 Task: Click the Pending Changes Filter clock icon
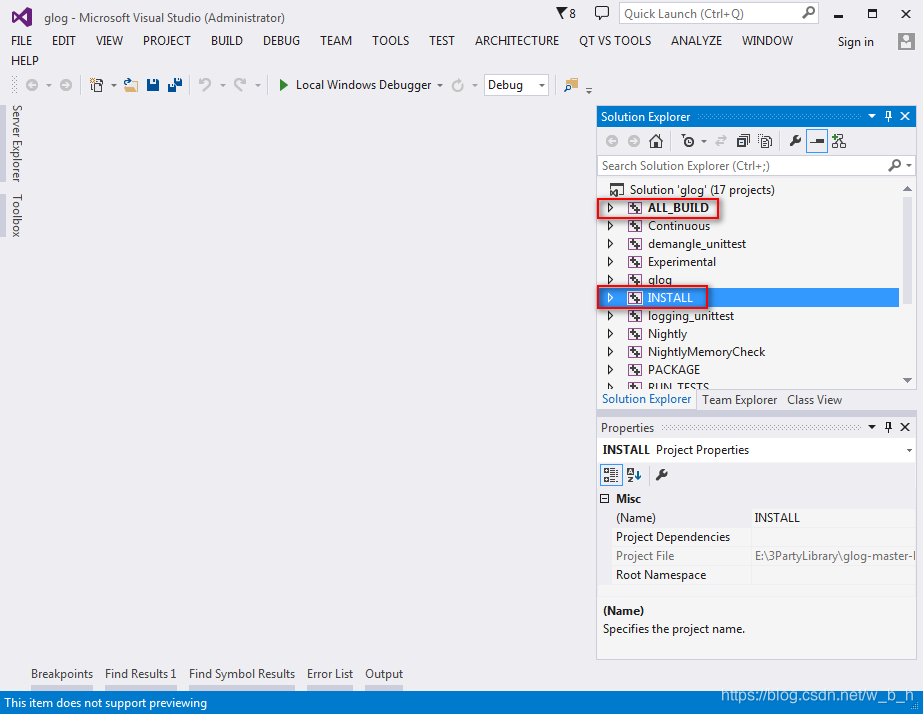tap(688, 141)
